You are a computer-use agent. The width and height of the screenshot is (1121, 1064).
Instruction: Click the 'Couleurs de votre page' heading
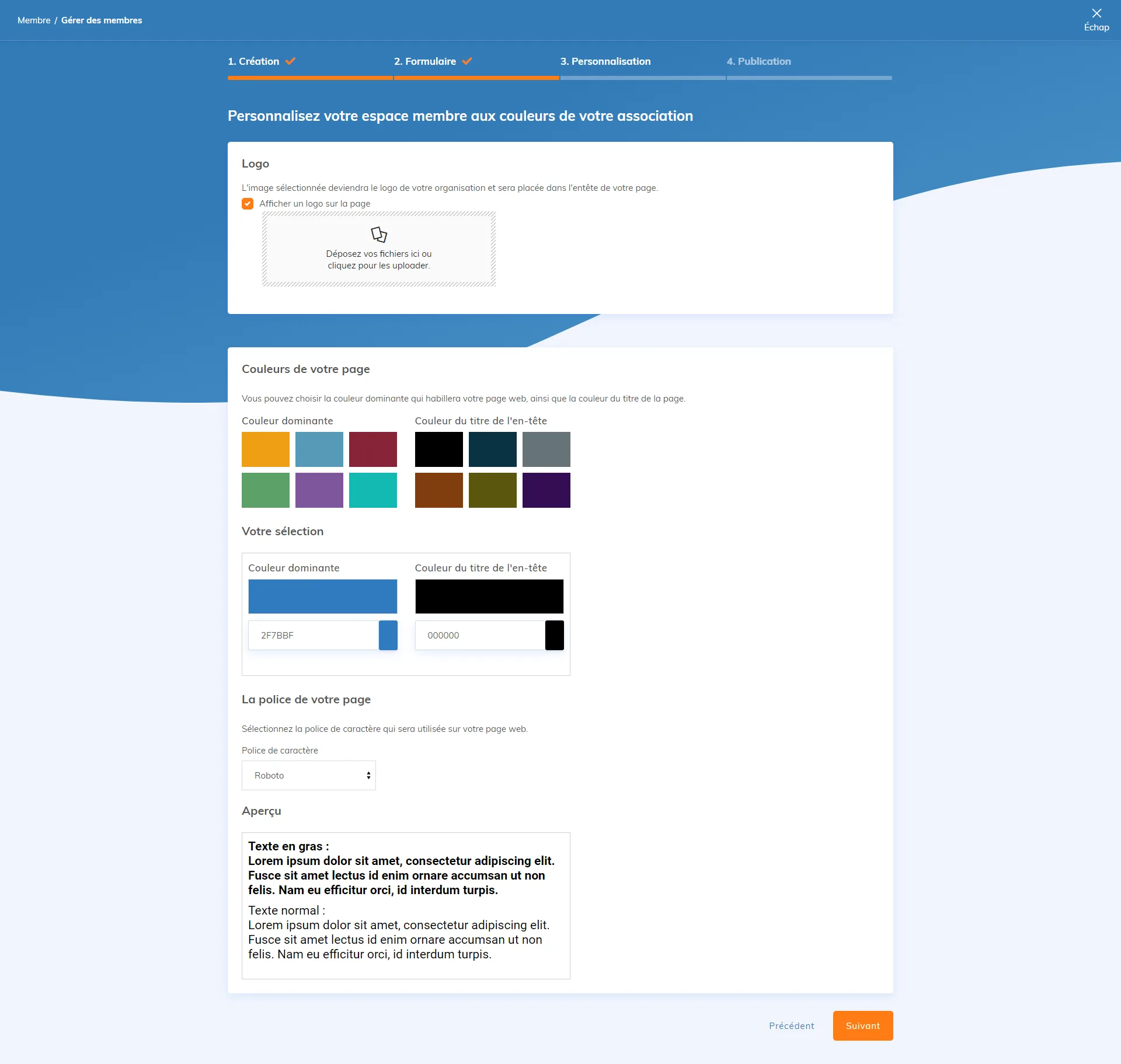(x=306, y=369)
